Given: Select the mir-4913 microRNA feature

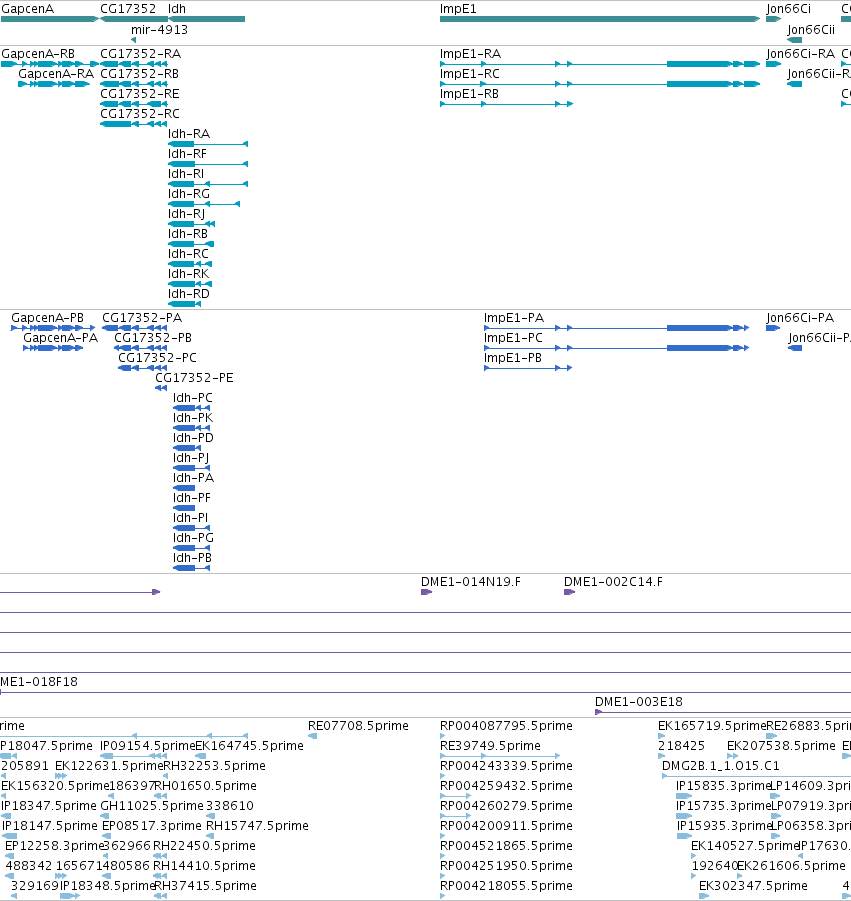Looking at the screenshot, I should tap(134, 40).
